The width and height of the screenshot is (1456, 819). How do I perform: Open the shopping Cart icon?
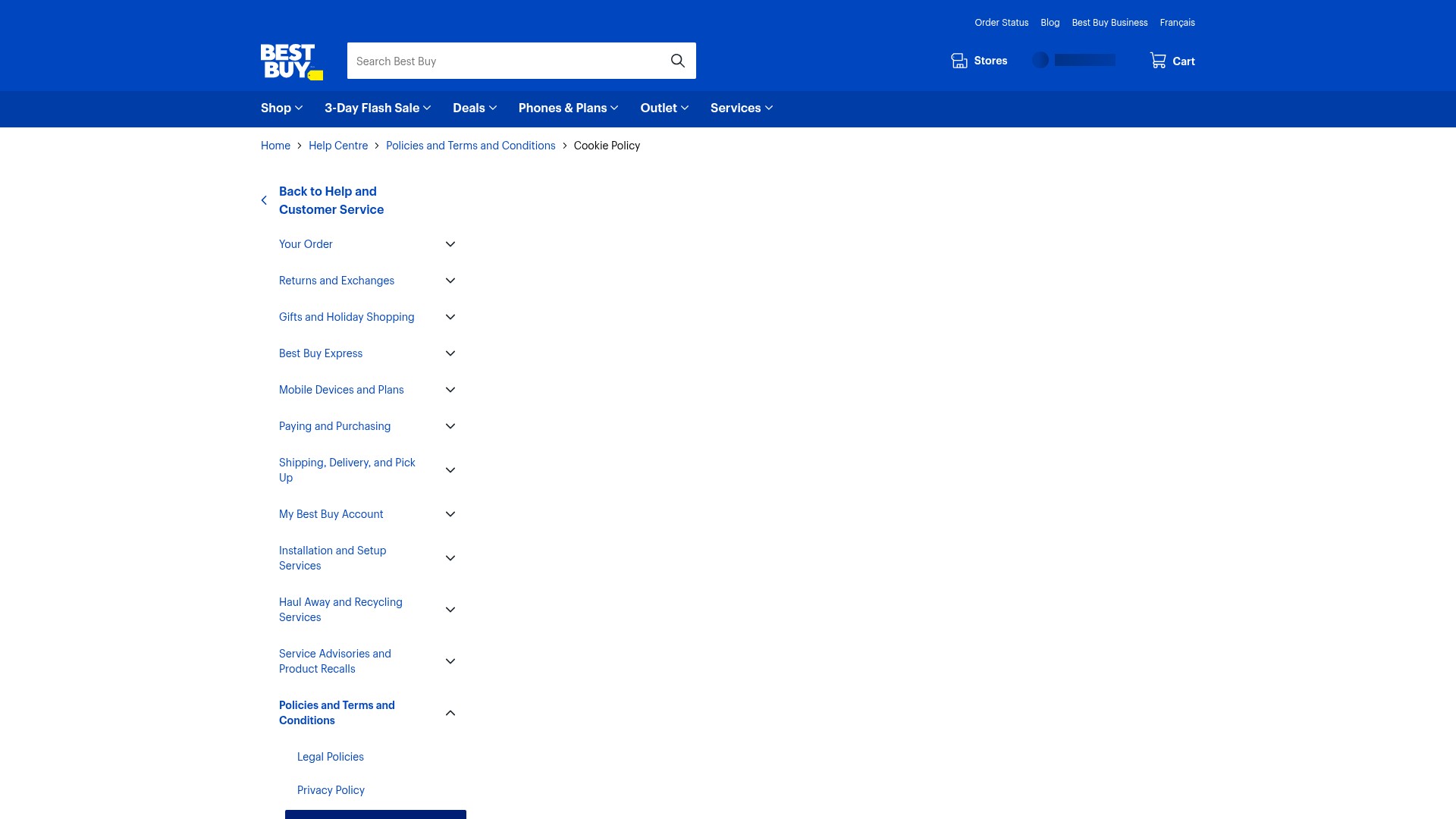coord(1158,61)
